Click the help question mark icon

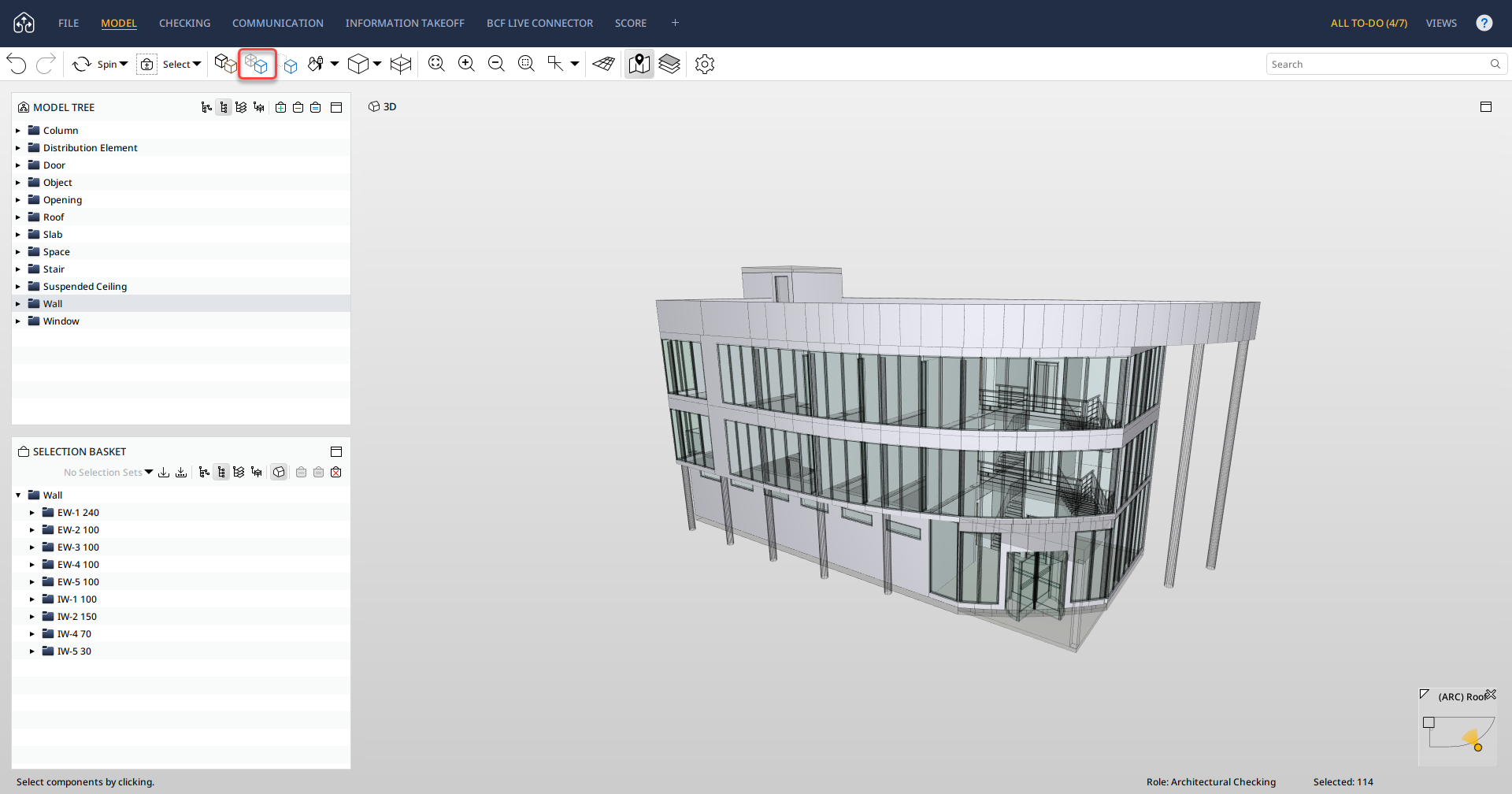[1484, 23]
